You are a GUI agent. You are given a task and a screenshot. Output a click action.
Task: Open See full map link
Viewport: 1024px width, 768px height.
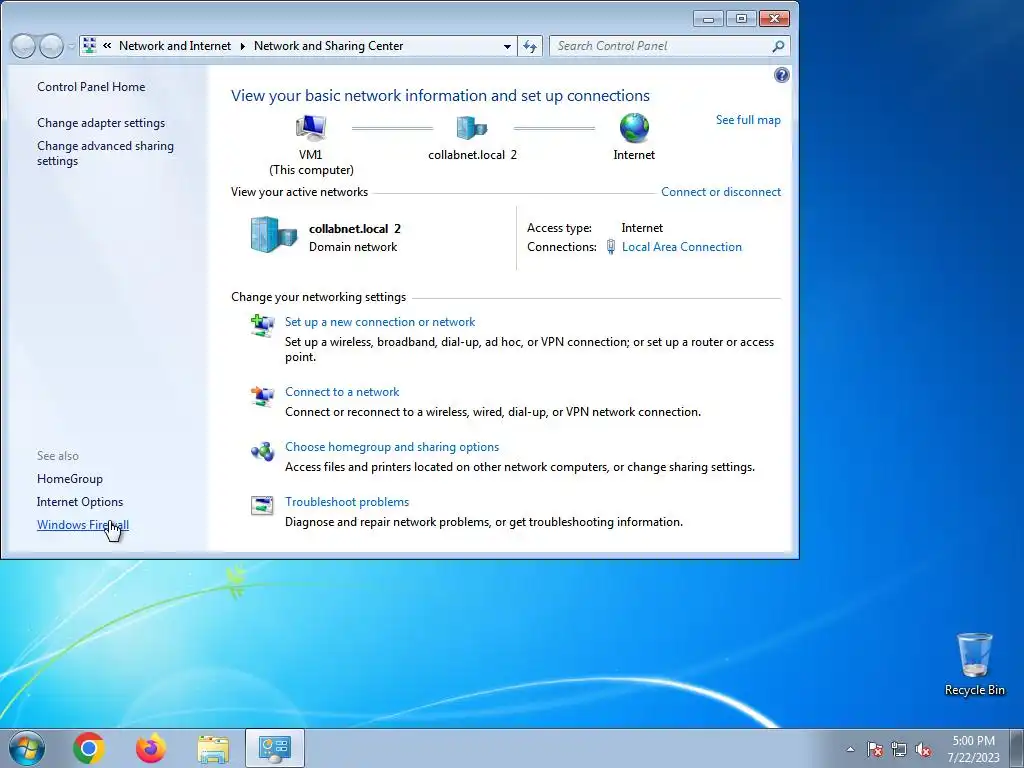pyautogui.click(x=748, y=120)
